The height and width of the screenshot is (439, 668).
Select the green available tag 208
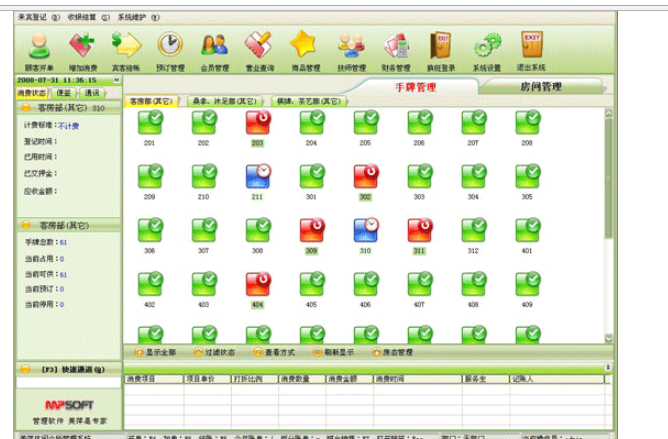(527, 128)
